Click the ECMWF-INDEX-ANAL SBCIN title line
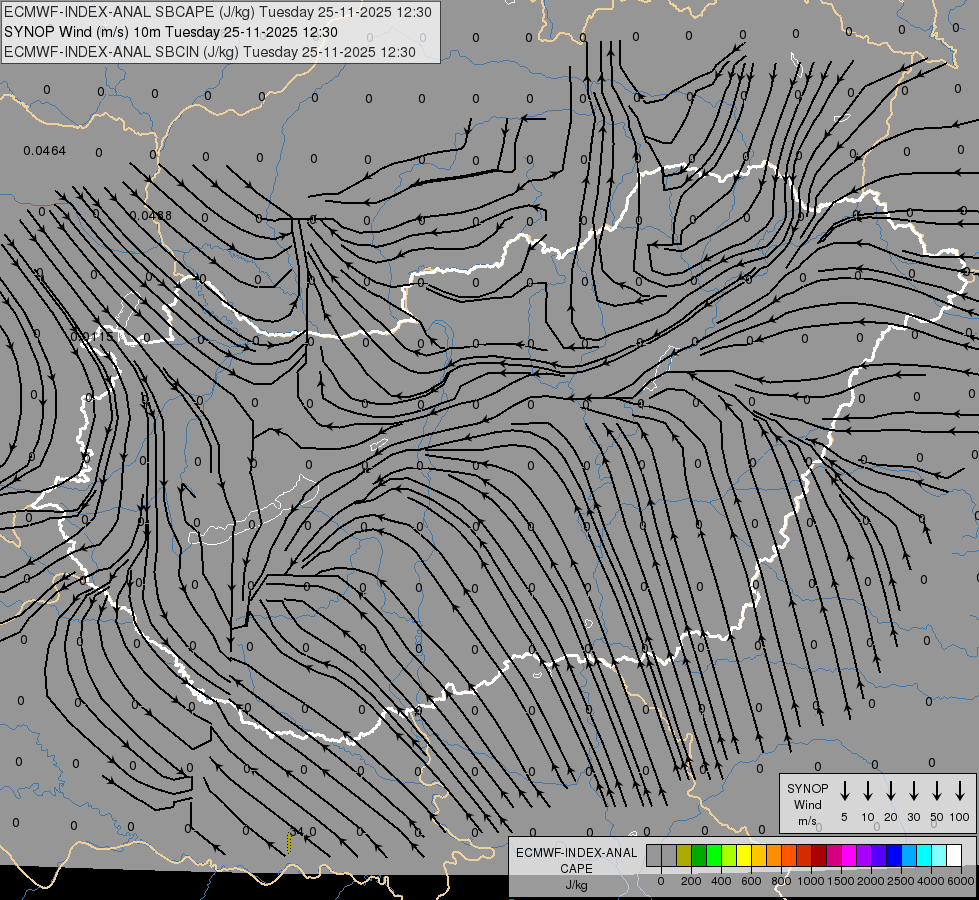Screen dimensions: 979x900 point(210,52)
